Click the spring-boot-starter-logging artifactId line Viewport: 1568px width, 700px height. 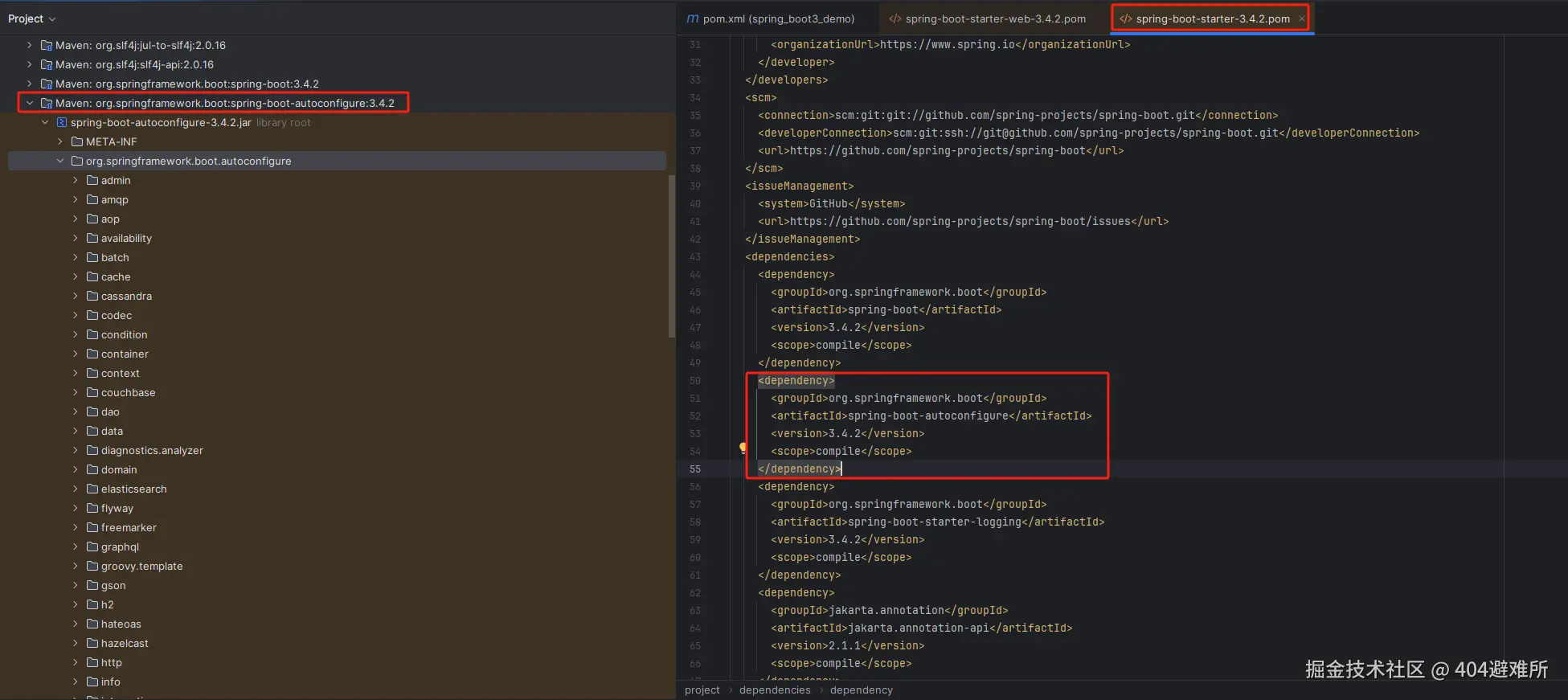click(x=938, y=522)
